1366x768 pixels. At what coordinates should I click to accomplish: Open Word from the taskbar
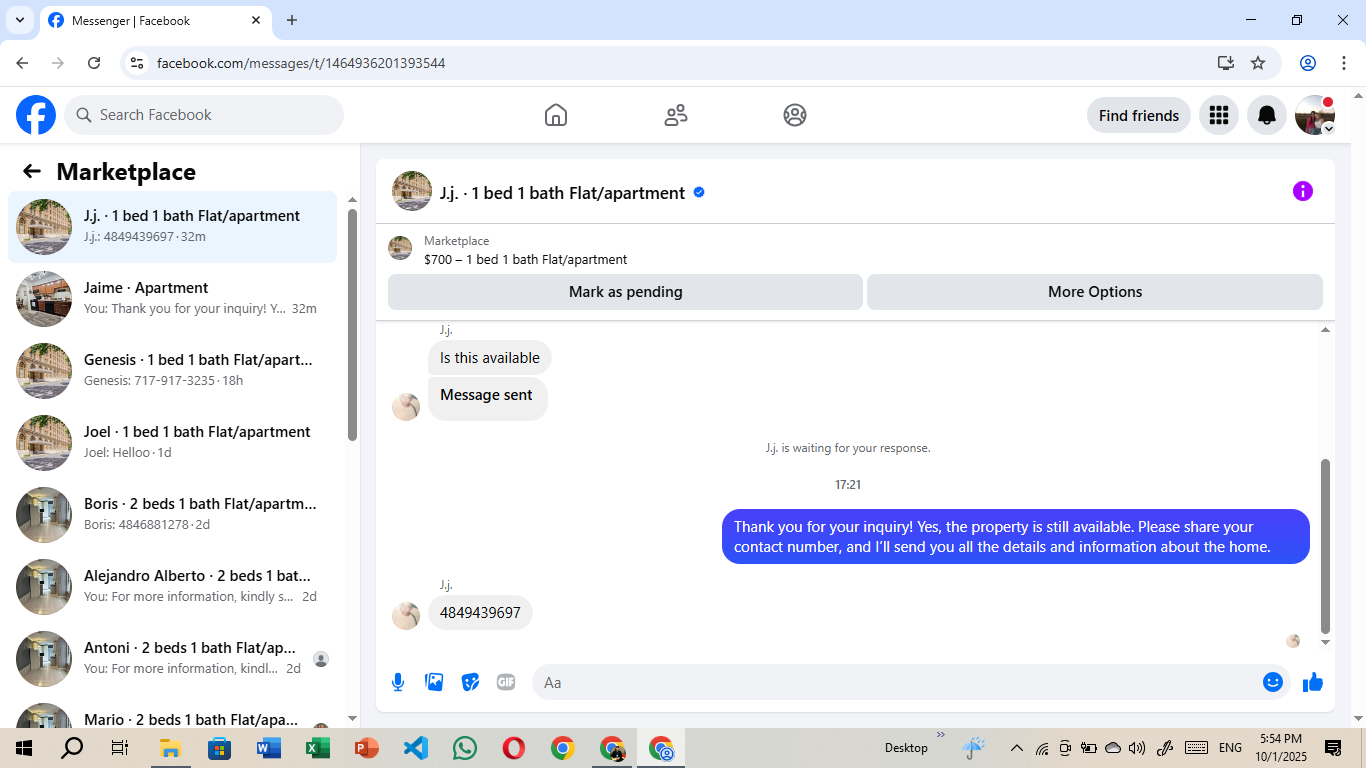pos(269,748)
